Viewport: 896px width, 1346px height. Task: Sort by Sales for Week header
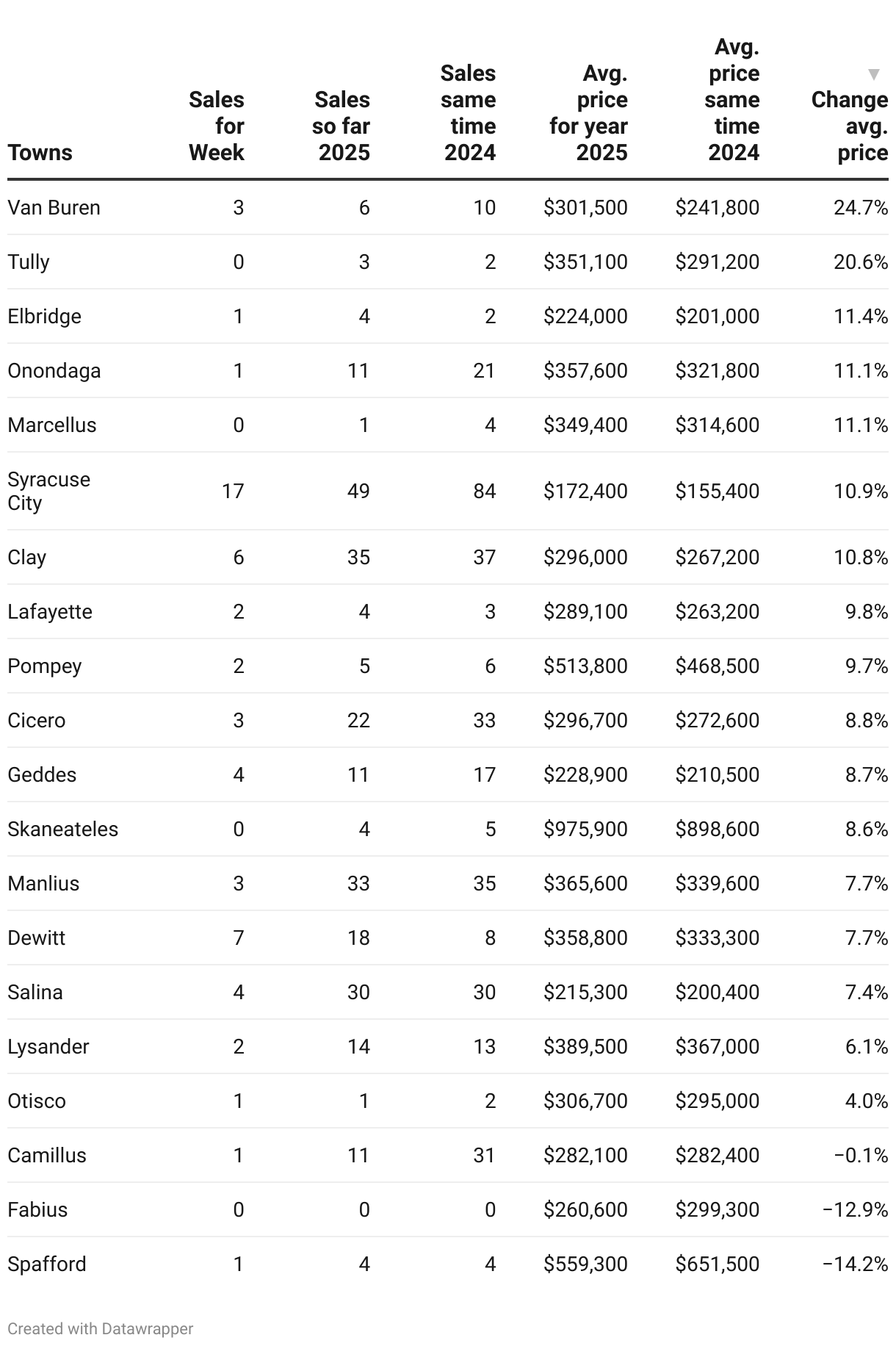click(216, 126)
